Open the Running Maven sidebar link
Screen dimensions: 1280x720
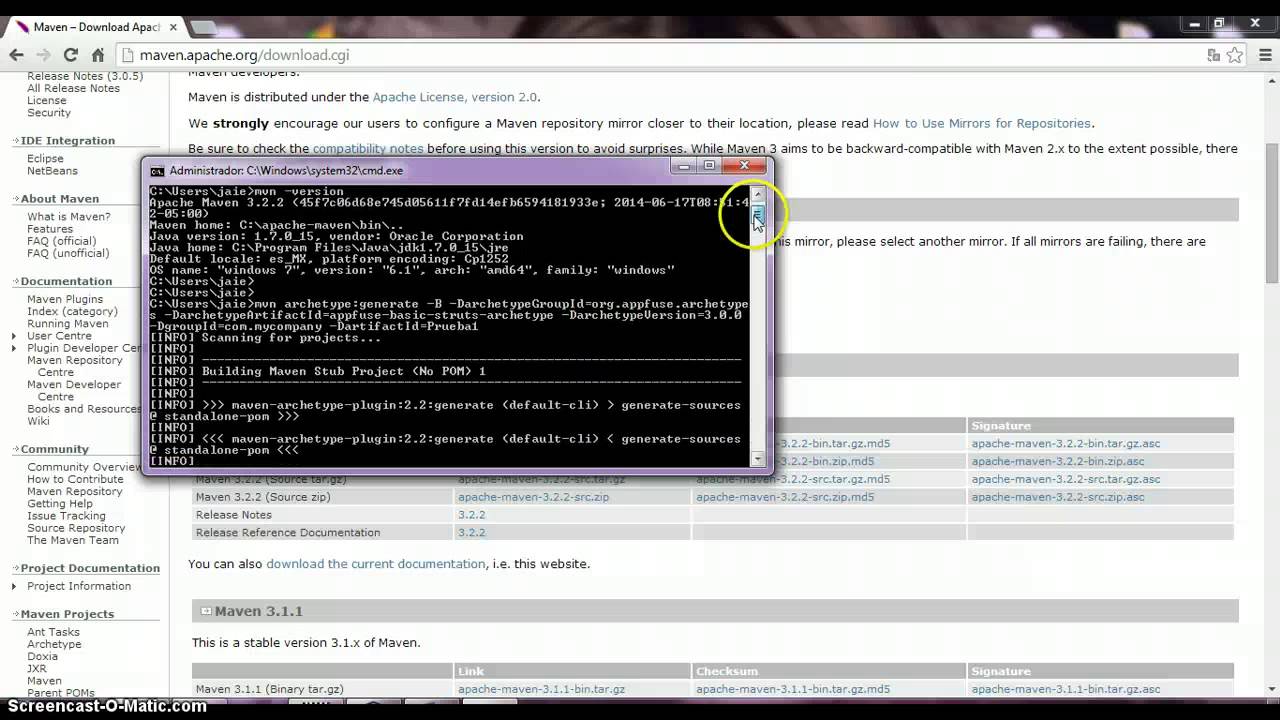(x=68, y=324)
